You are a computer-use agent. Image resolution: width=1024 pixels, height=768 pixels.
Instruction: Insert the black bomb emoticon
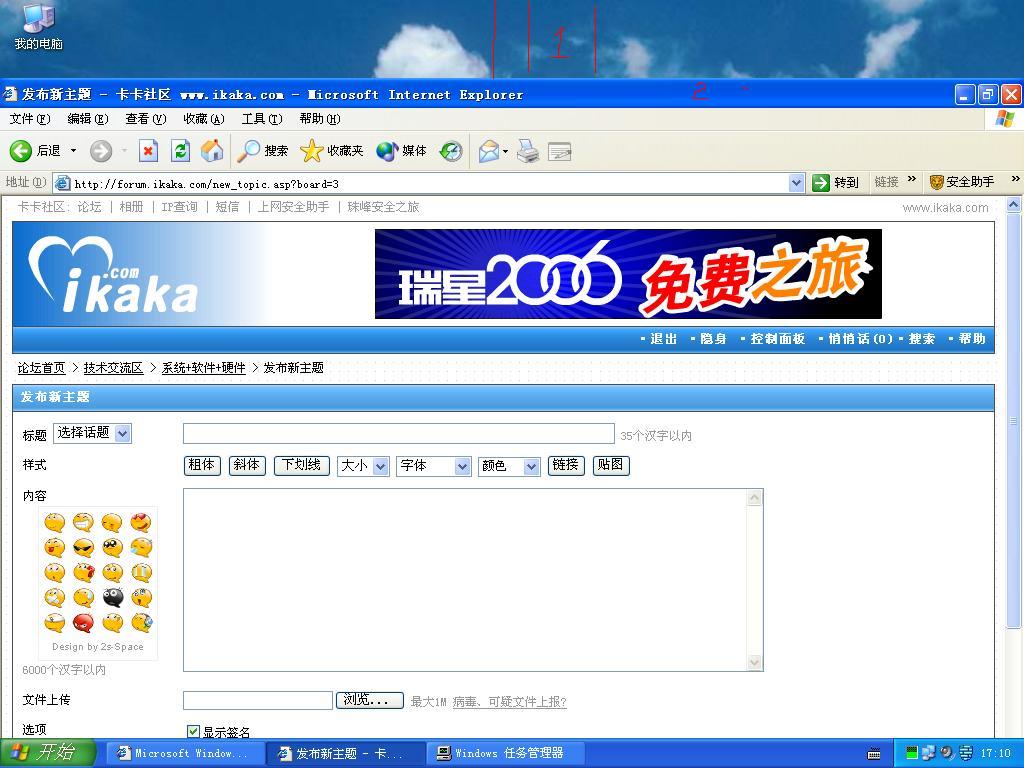tap(112, 598)
